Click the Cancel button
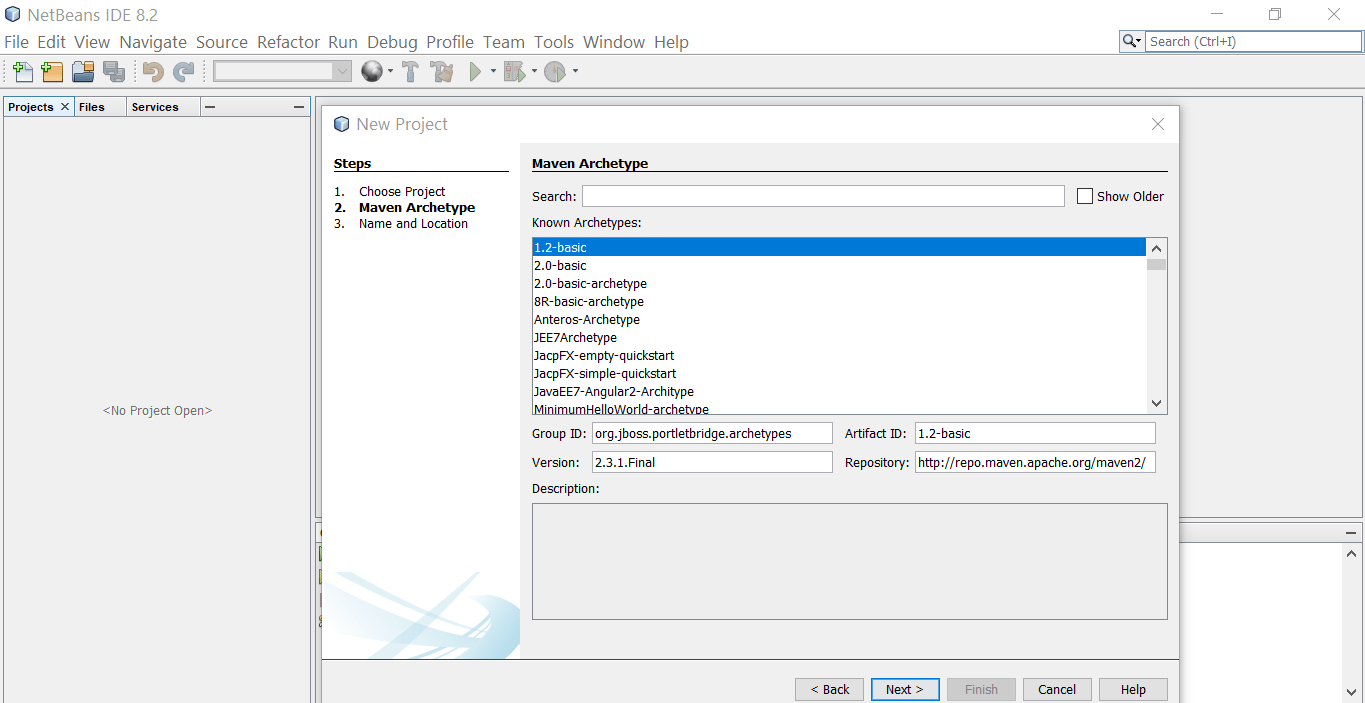Image resolution: width=1365 pixels, height=703 pixels. 1057,689
